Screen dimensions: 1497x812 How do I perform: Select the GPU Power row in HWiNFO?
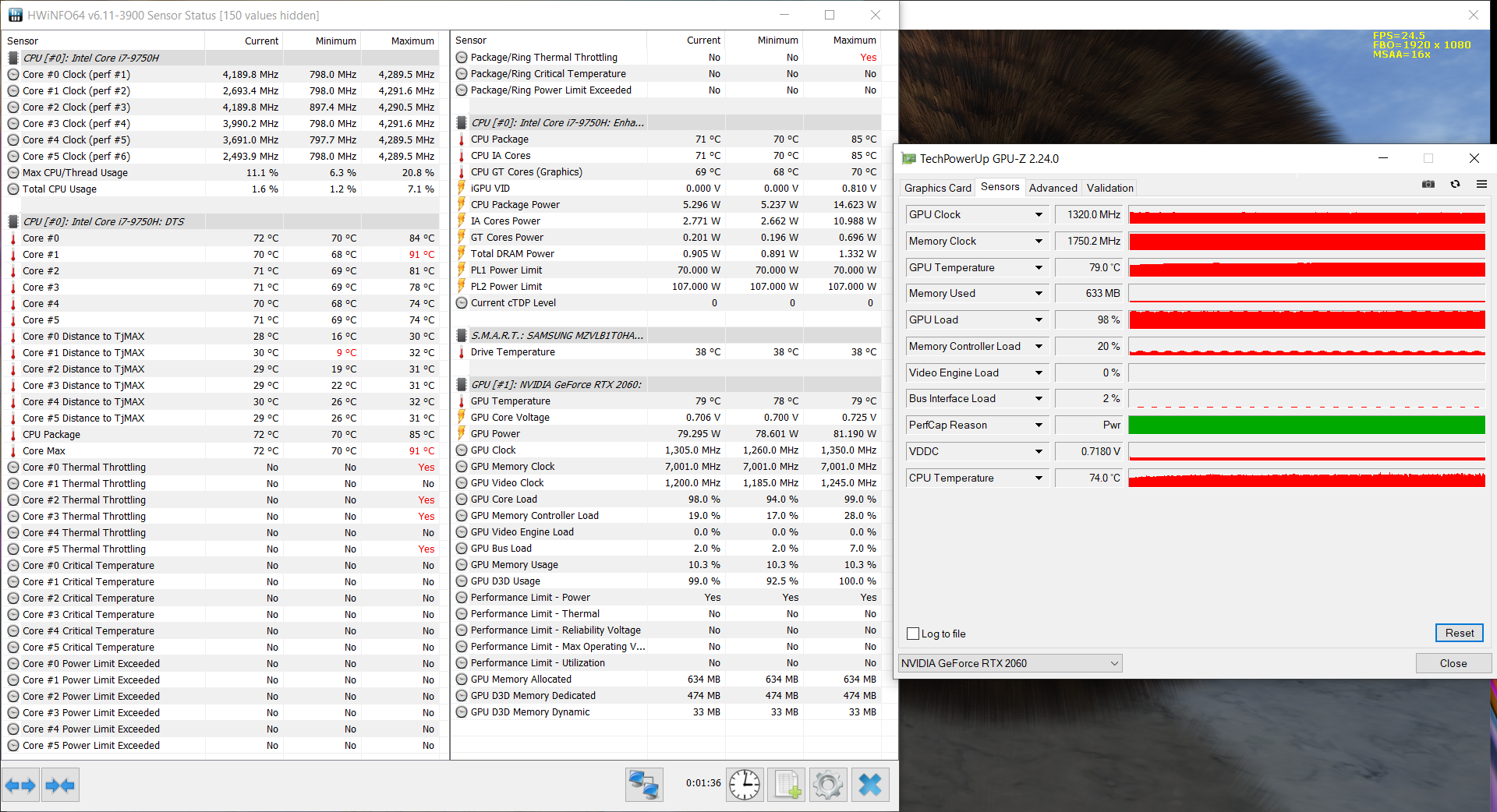pyautogui.click(x=668, y=434)
